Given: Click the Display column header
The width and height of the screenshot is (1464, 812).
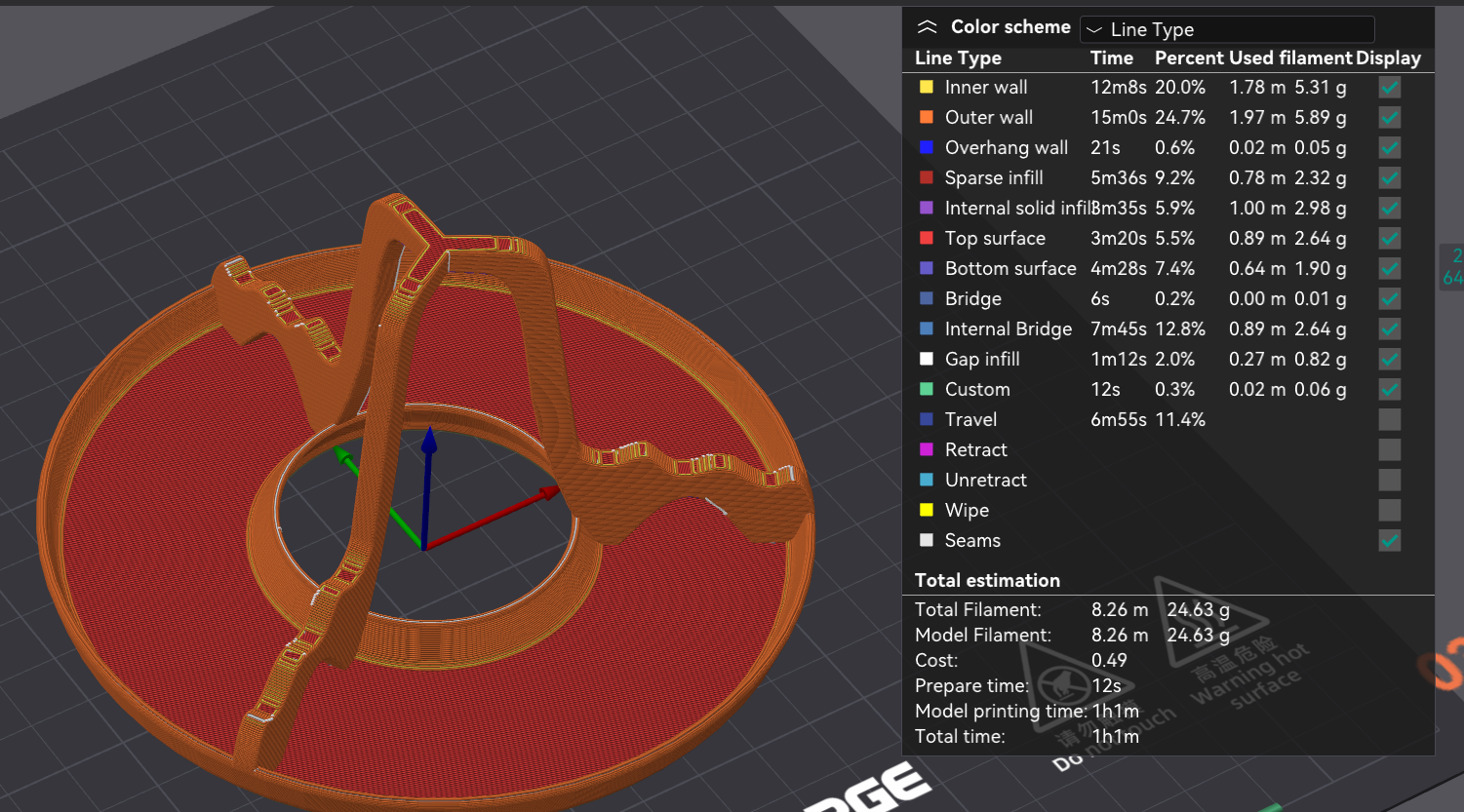Looking at the screenshot, I should tap(1388, 58).
